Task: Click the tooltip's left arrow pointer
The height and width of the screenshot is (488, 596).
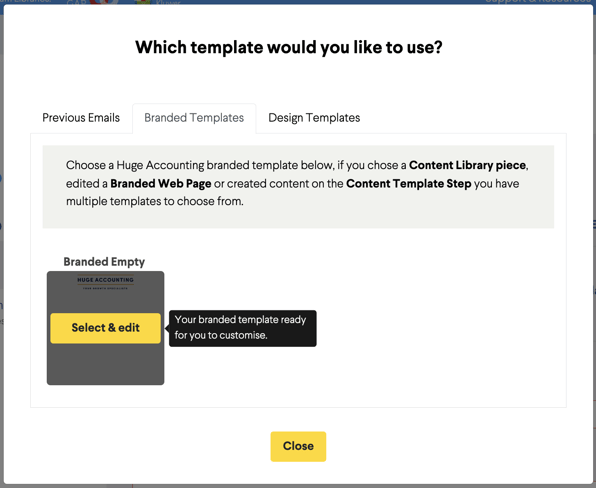Action: tap(167, 328)
